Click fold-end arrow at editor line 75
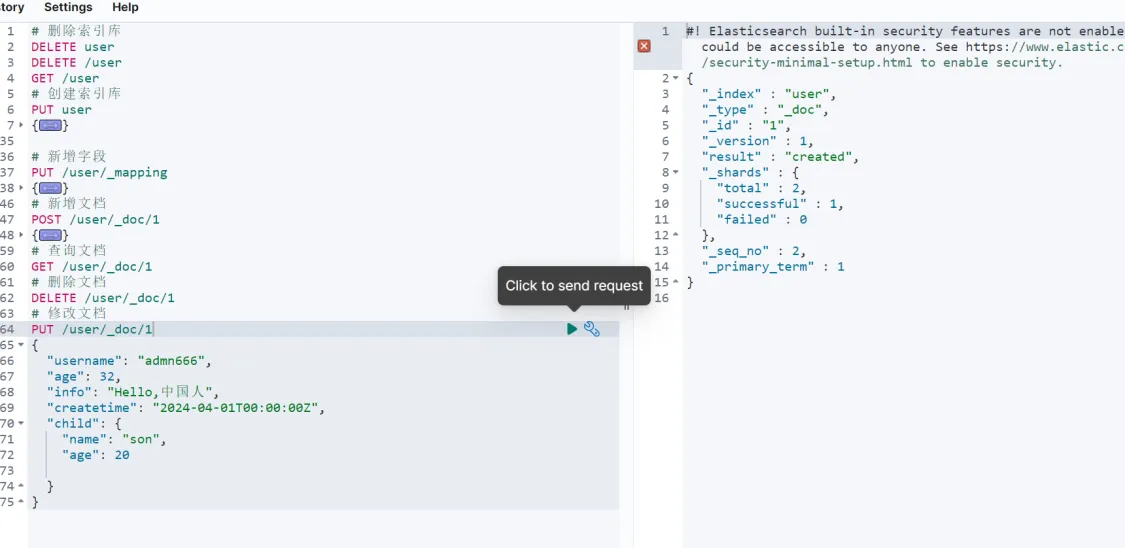 (x=21, y=502)
